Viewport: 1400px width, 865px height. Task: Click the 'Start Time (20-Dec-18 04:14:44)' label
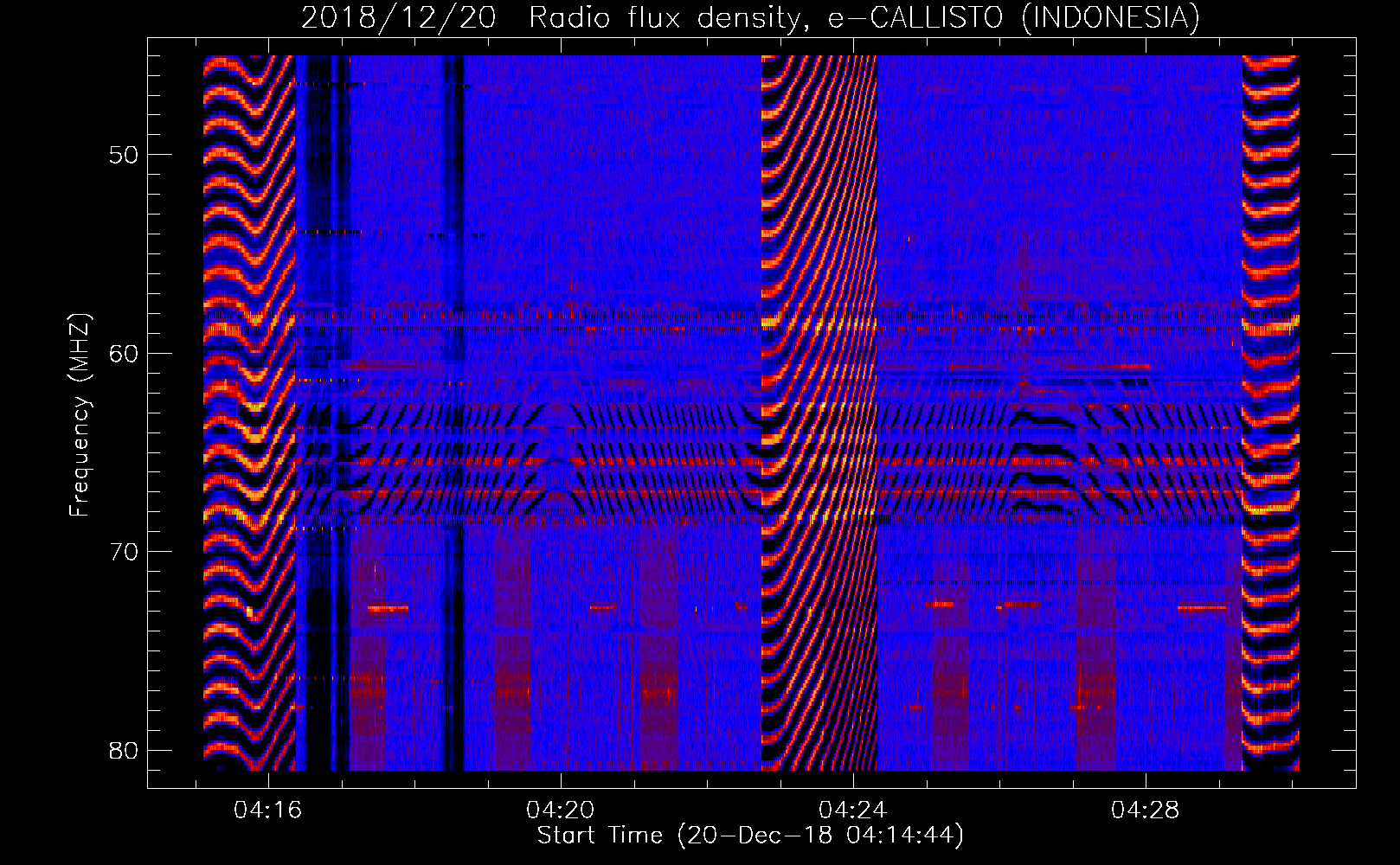tap(750, 836)
